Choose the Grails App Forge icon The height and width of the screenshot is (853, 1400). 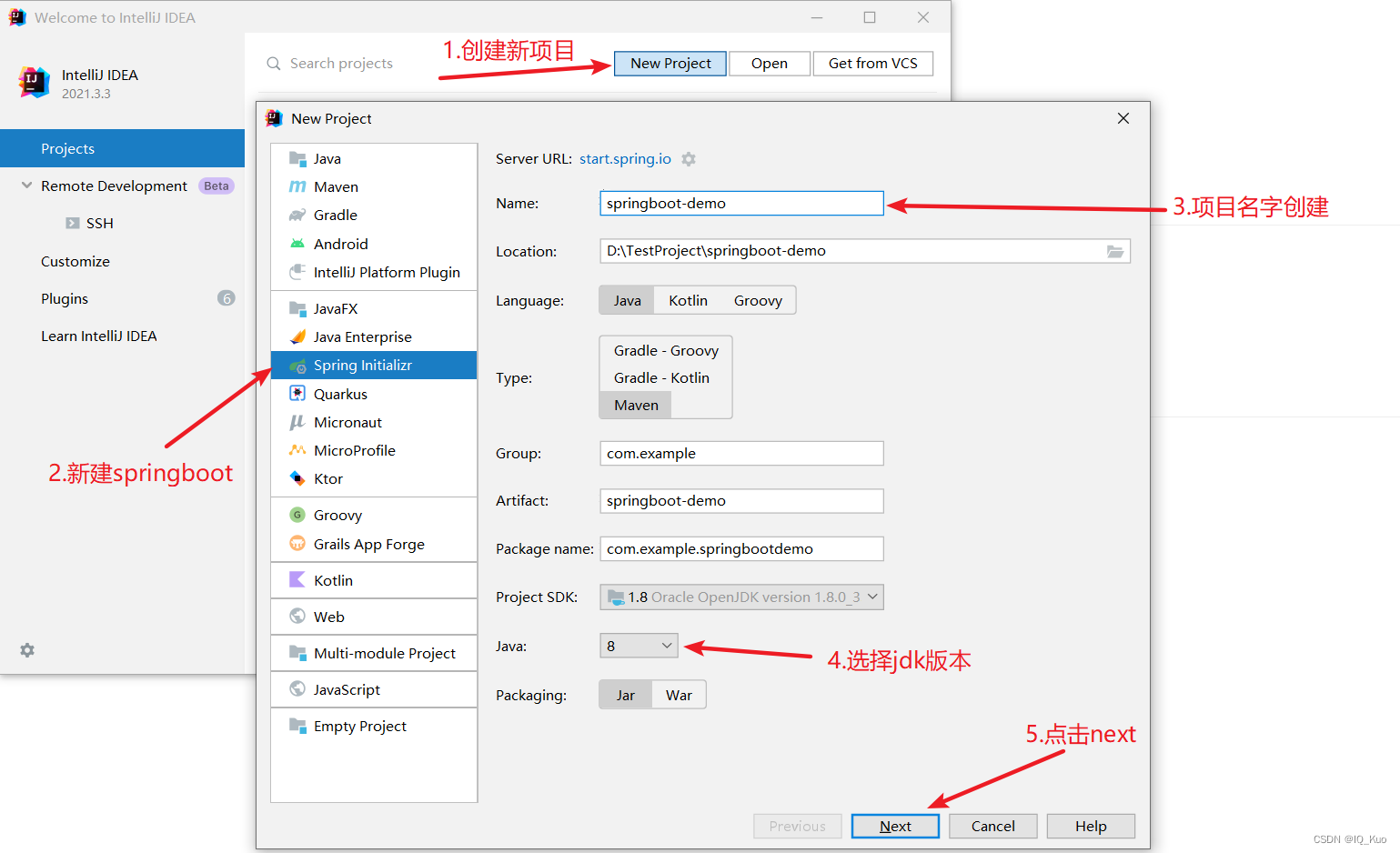(297, 544)
